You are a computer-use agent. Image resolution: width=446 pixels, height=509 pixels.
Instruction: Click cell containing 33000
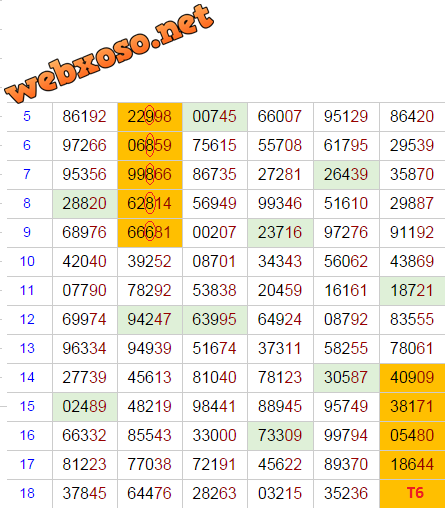point(215,435)
